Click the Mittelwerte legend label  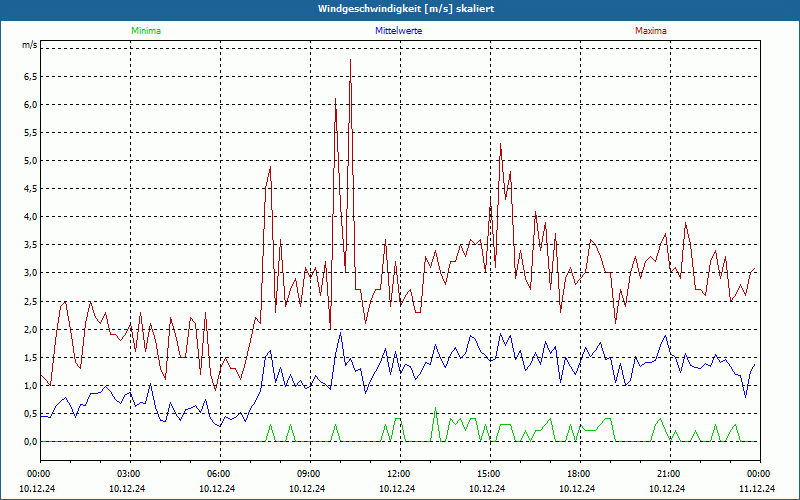tap(398, 31)
